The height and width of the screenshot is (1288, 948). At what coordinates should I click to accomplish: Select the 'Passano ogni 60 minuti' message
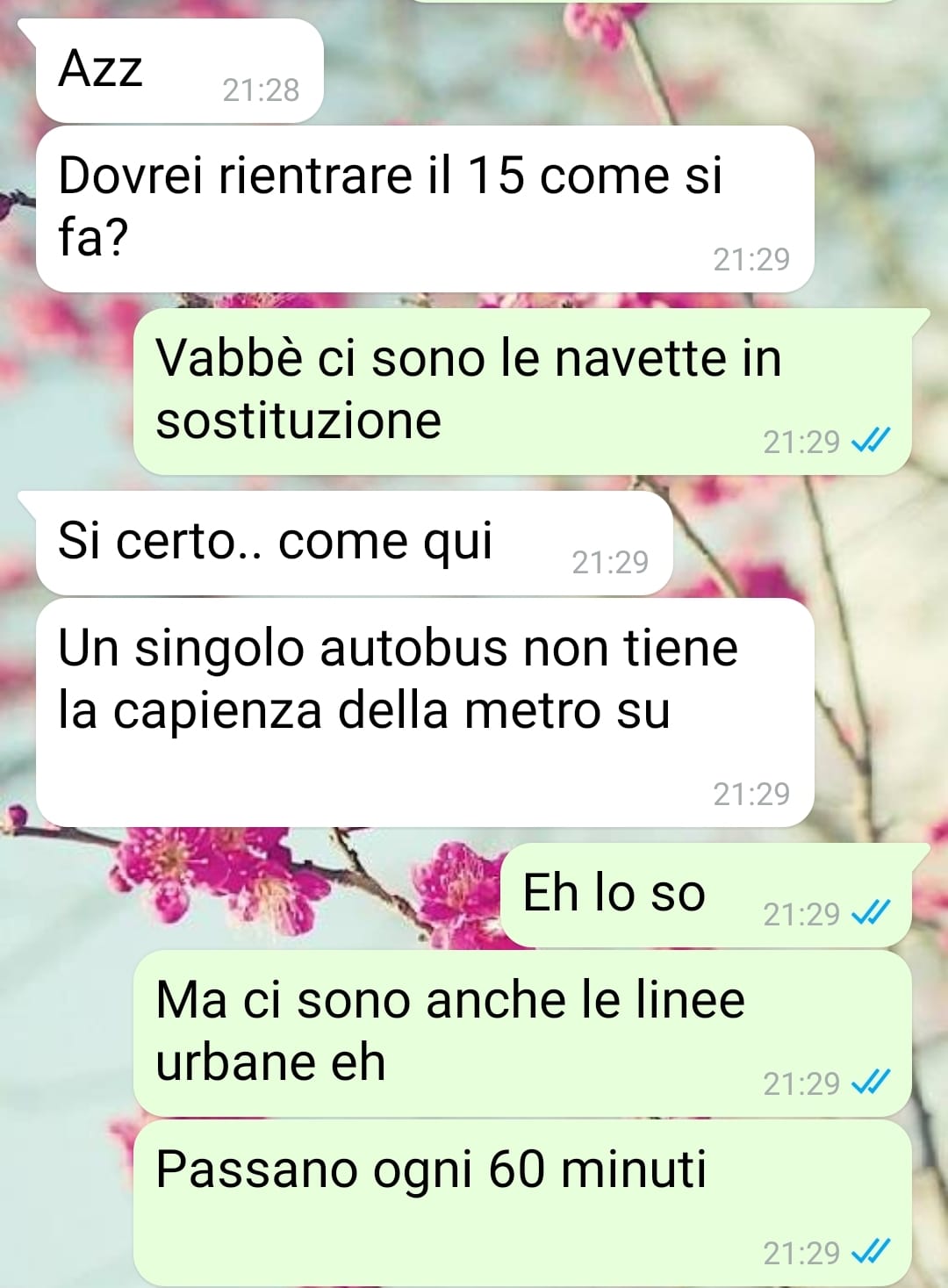tap(522, 1203)
